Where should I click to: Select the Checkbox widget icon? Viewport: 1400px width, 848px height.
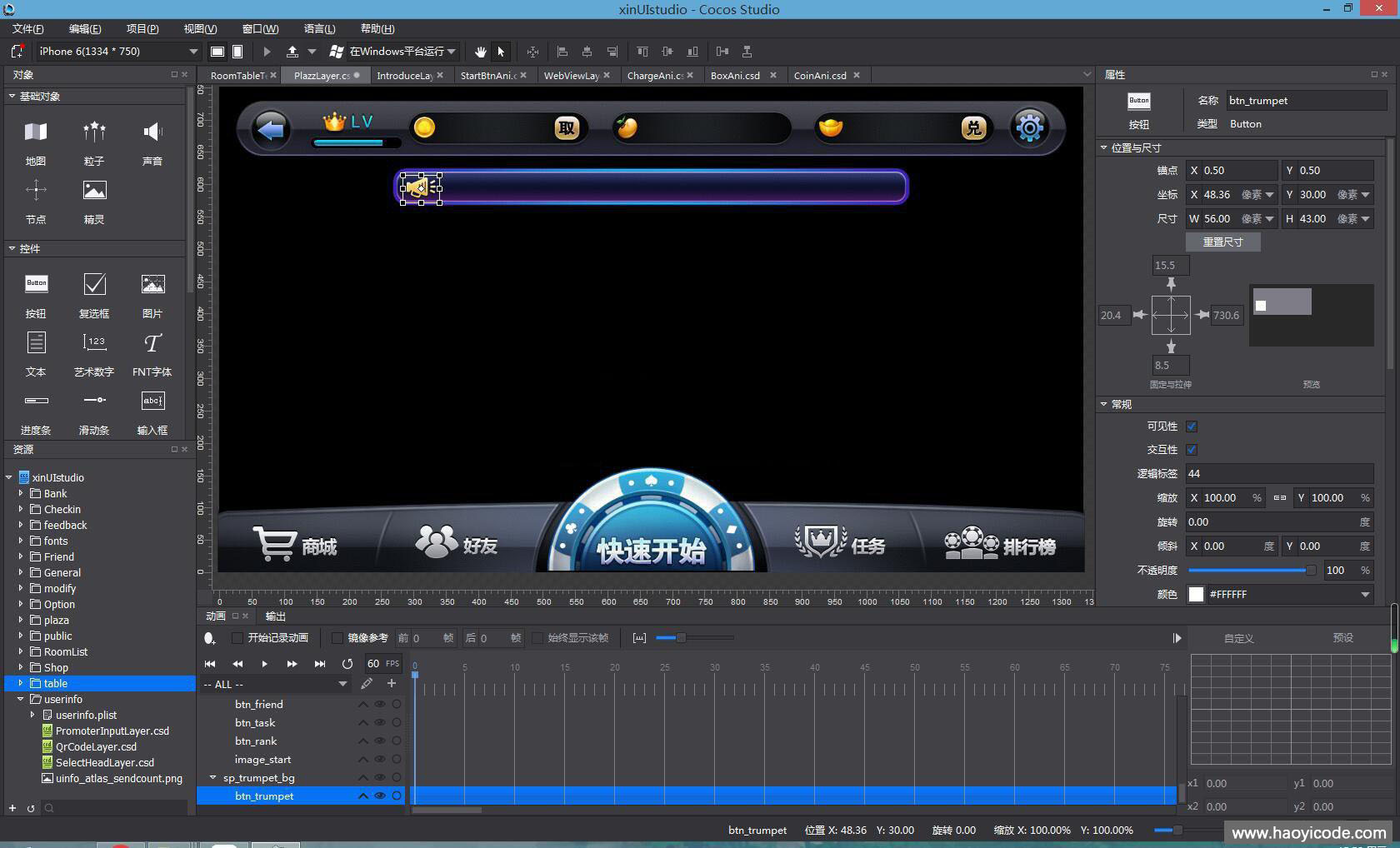(x=94, y=285)
